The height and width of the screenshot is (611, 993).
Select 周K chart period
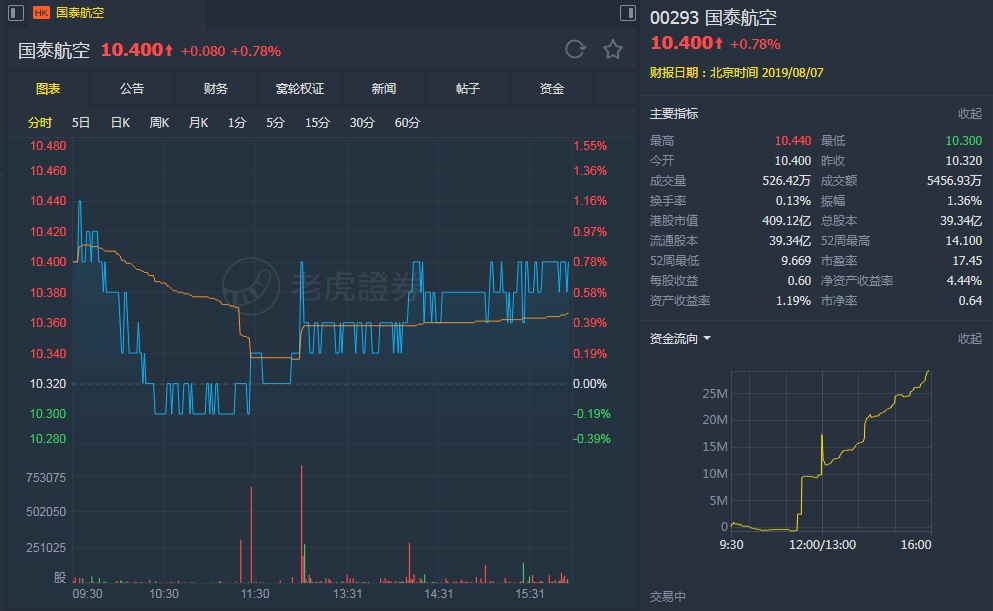click(x=159, y=123)
